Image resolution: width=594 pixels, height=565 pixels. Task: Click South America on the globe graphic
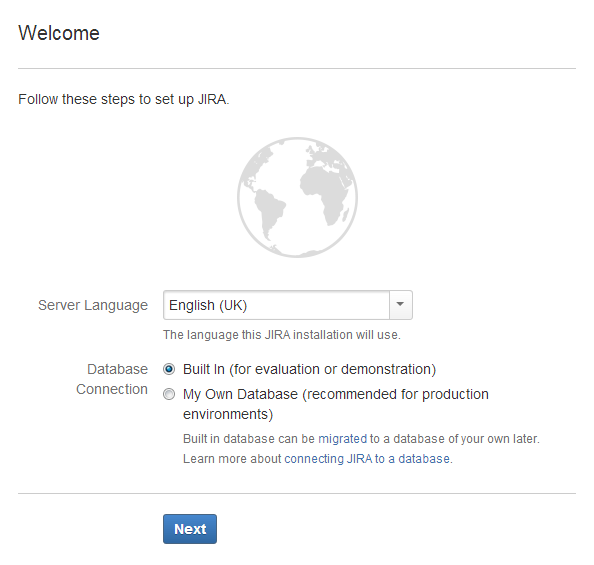point(269,213)
